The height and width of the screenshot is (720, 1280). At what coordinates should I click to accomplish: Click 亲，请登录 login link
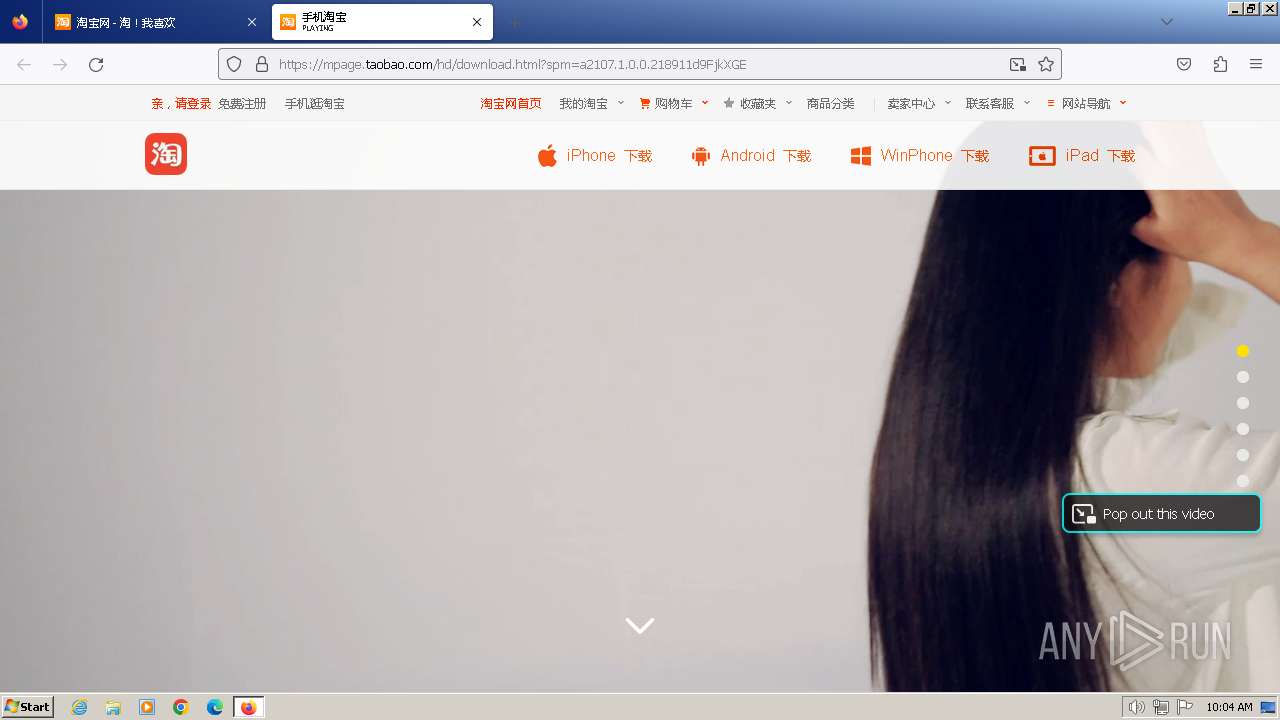pos(181,103)
